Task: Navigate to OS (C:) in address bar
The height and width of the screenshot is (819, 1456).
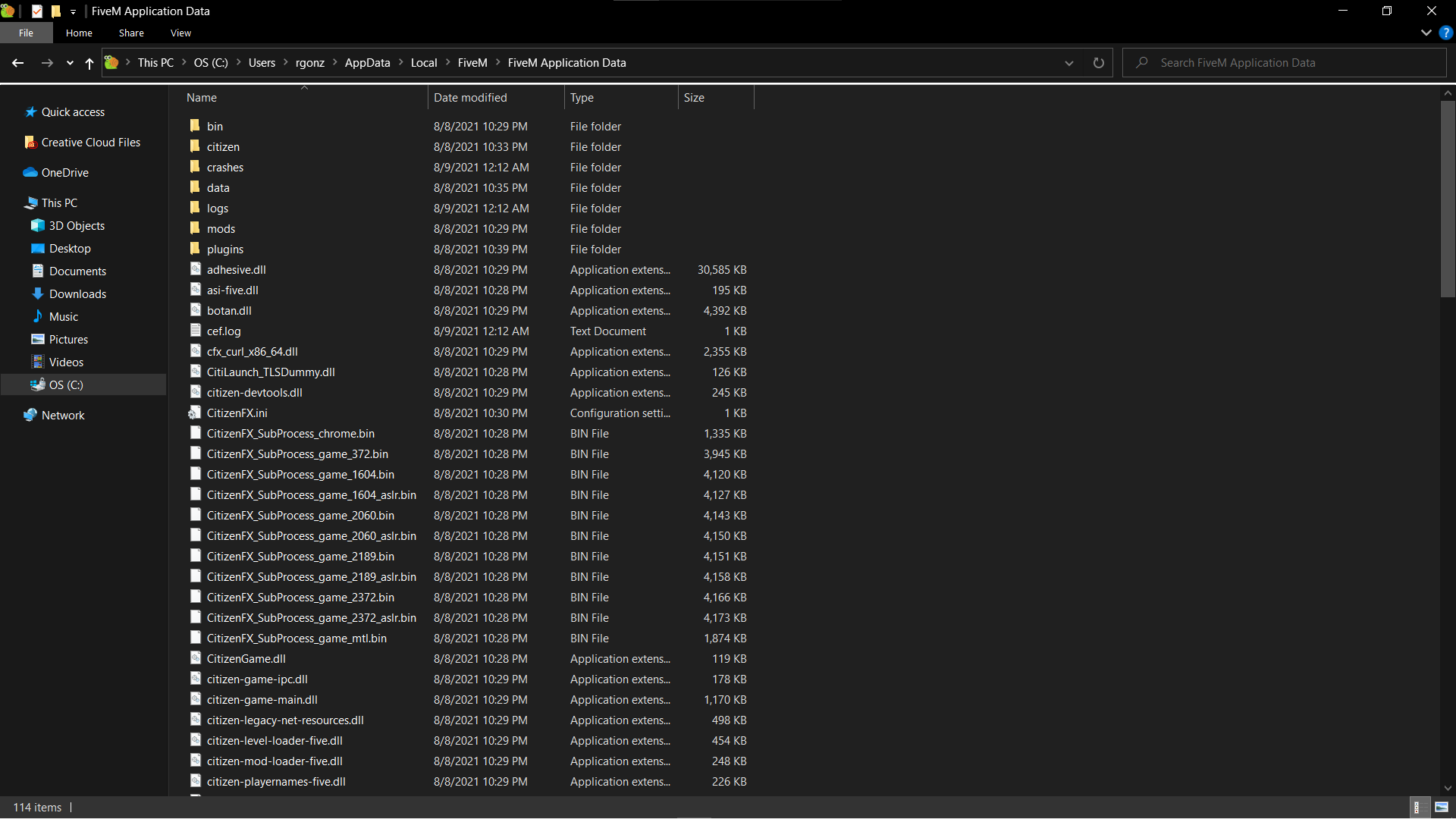Action: coord(211,63)
